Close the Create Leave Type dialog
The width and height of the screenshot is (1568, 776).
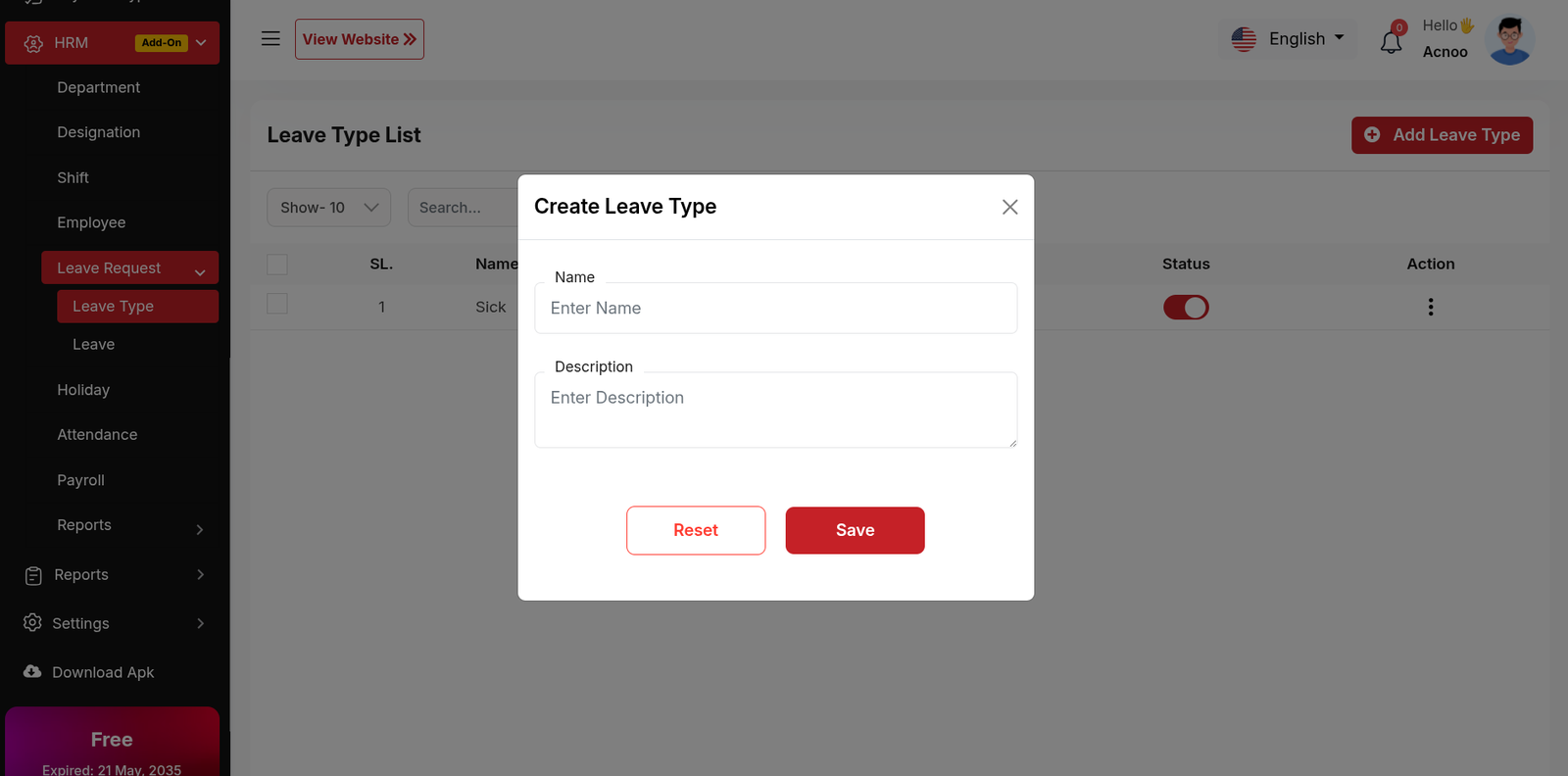point(1009,207)
